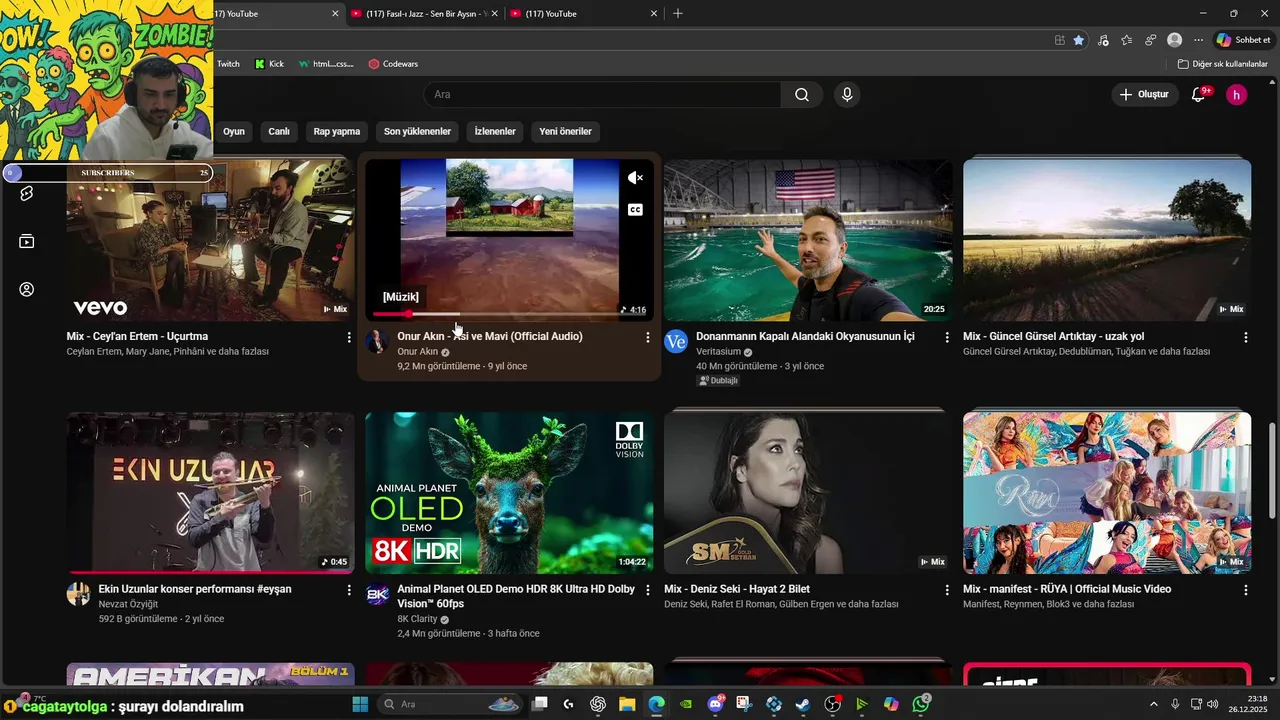Focus the YouTube Ara search field

603,95
